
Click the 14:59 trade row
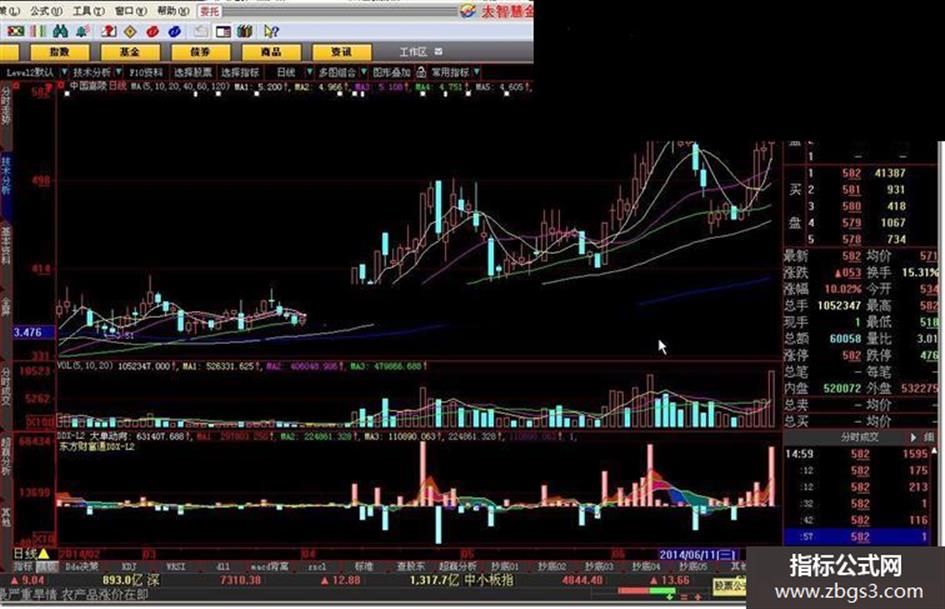(859, 454)
